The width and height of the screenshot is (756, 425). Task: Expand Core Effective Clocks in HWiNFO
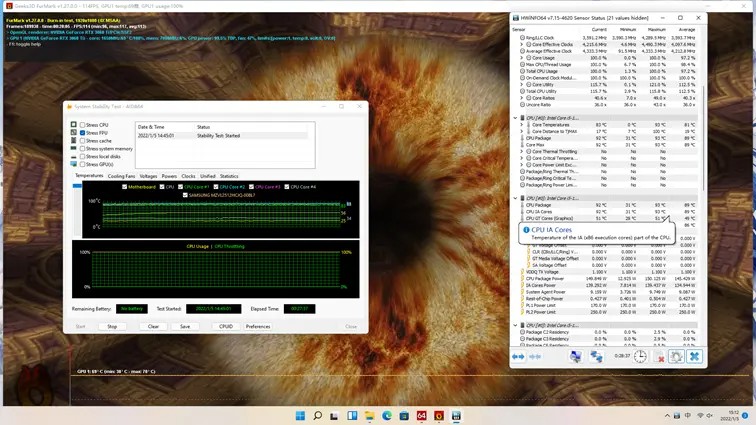click(521, 44)
